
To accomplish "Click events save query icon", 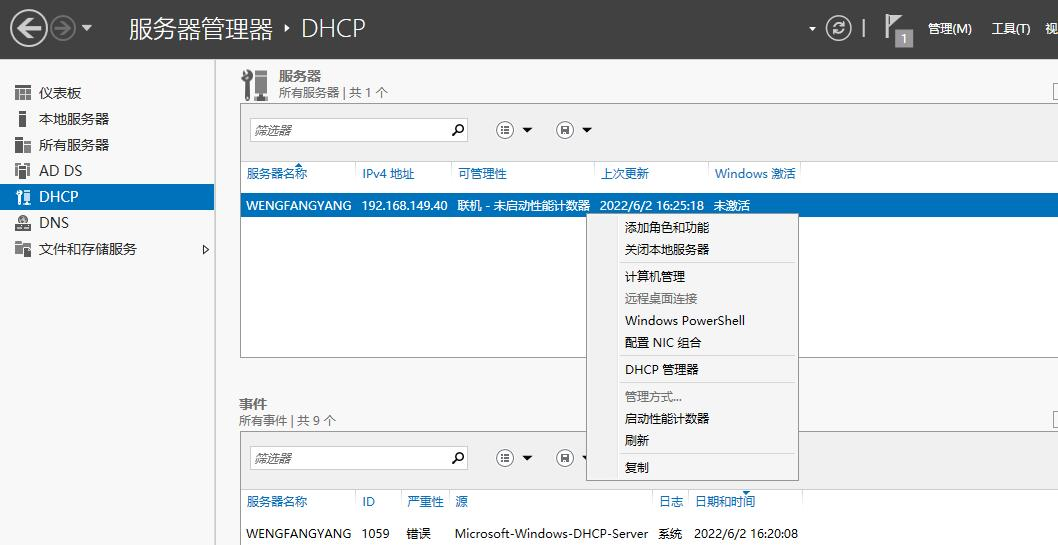I will coord(565,458).
